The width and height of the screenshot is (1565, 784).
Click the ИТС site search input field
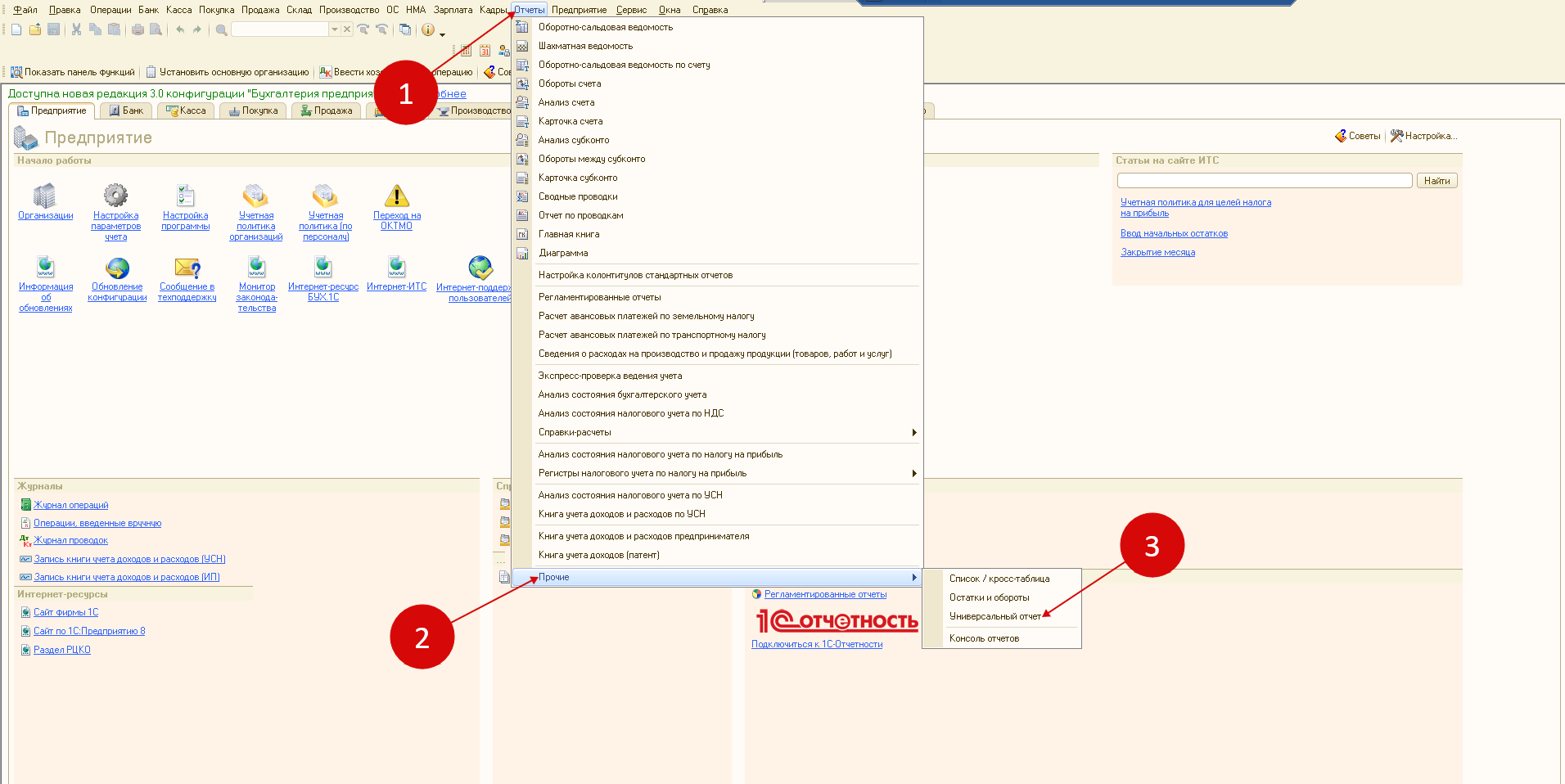(1265, 181)
